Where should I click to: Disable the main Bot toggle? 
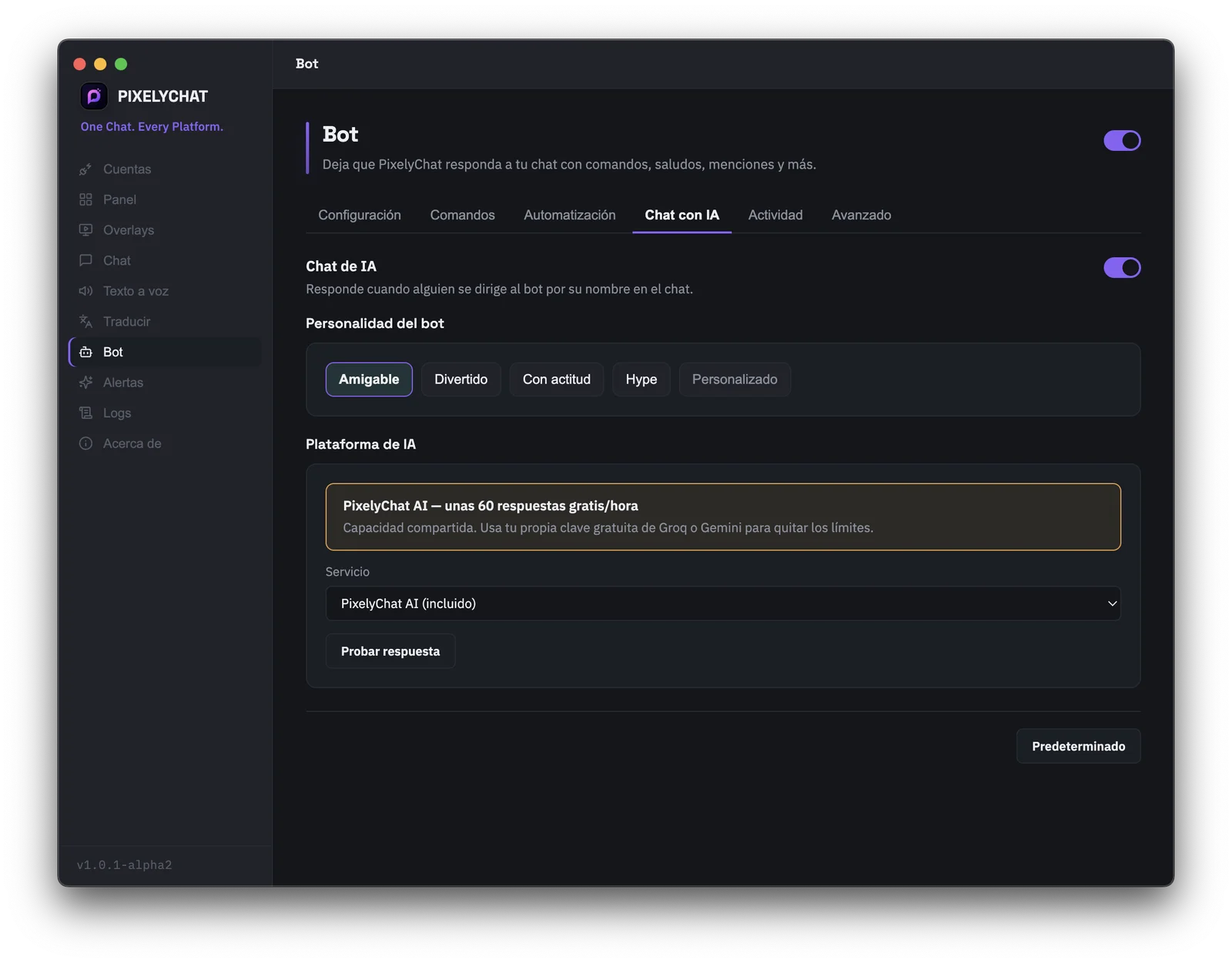[x=1122, y=141]
